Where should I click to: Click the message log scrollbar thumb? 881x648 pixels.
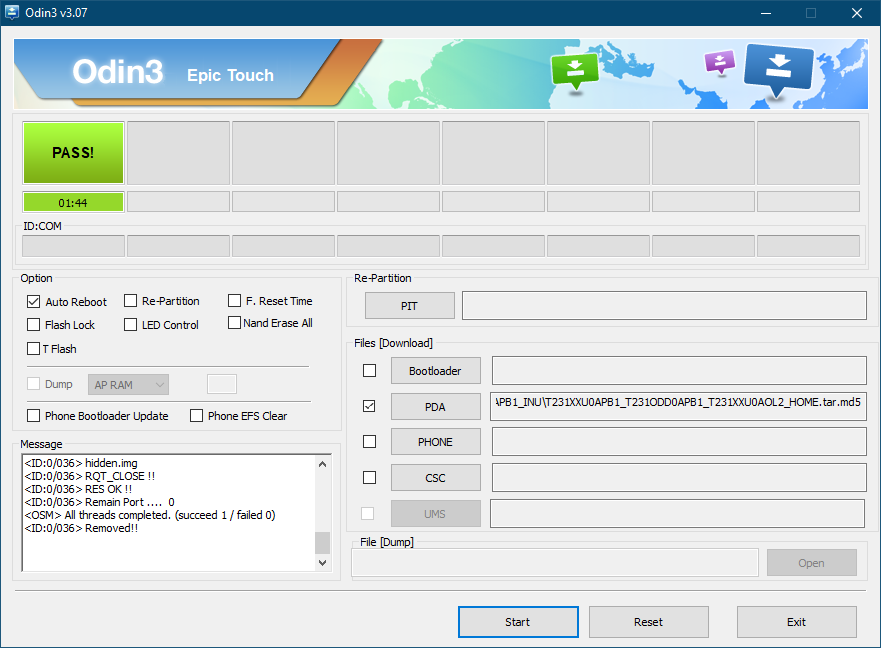click(x=323, y=543)
